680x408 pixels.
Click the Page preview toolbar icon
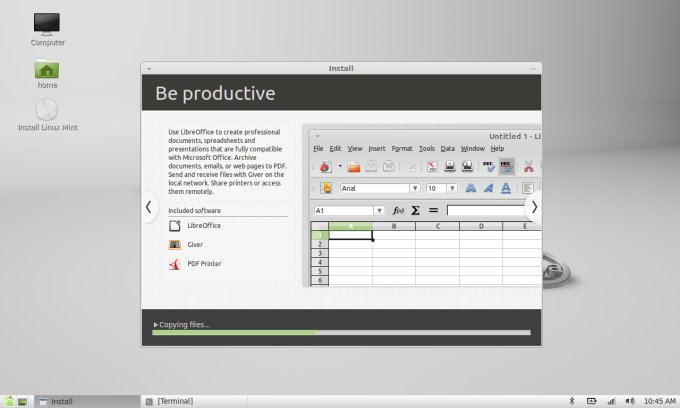pyautogui.click(x=467, y=166)
